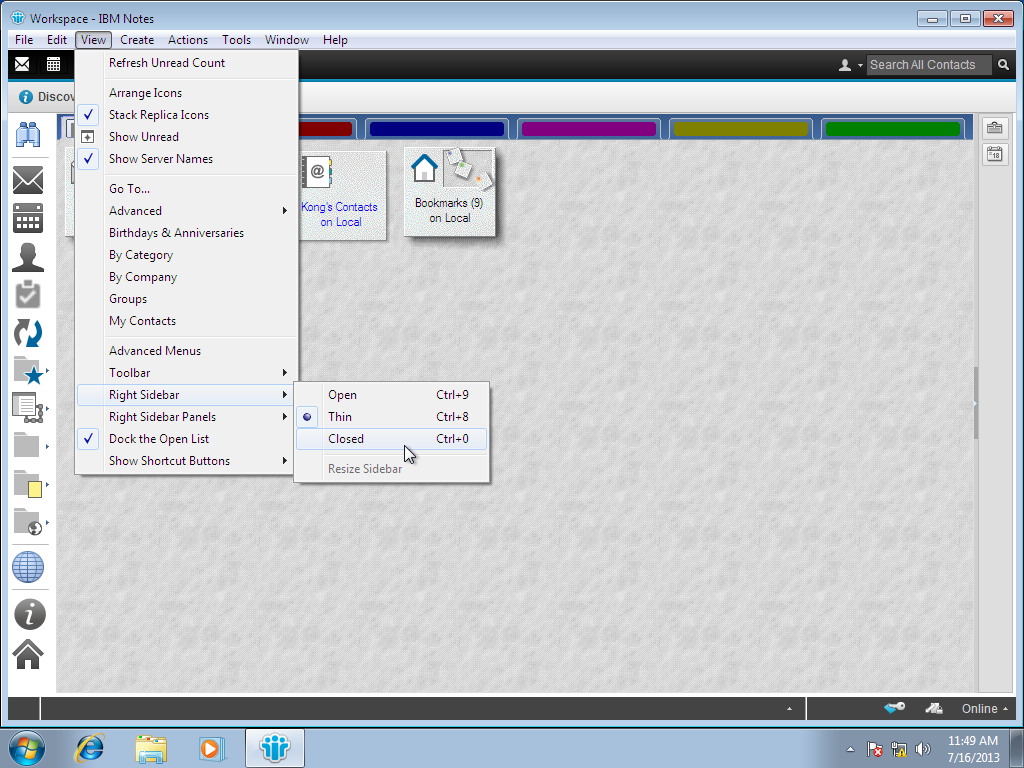Viewport: 1024px width, 768px height.
Task: Open the Actions menu
Action: [x=188, y=40]
